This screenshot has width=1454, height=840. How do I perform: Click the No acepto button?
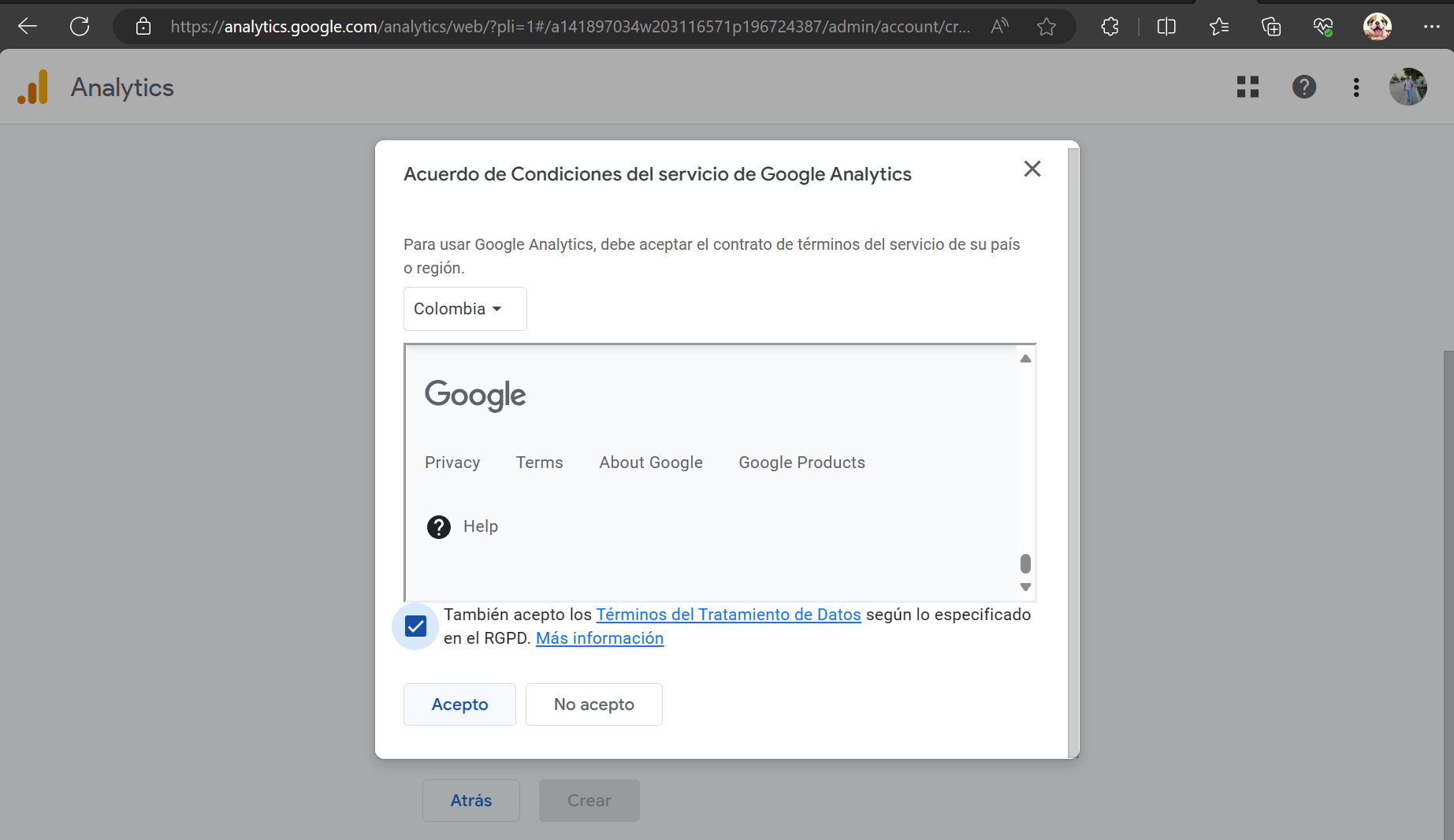[594, 704]
